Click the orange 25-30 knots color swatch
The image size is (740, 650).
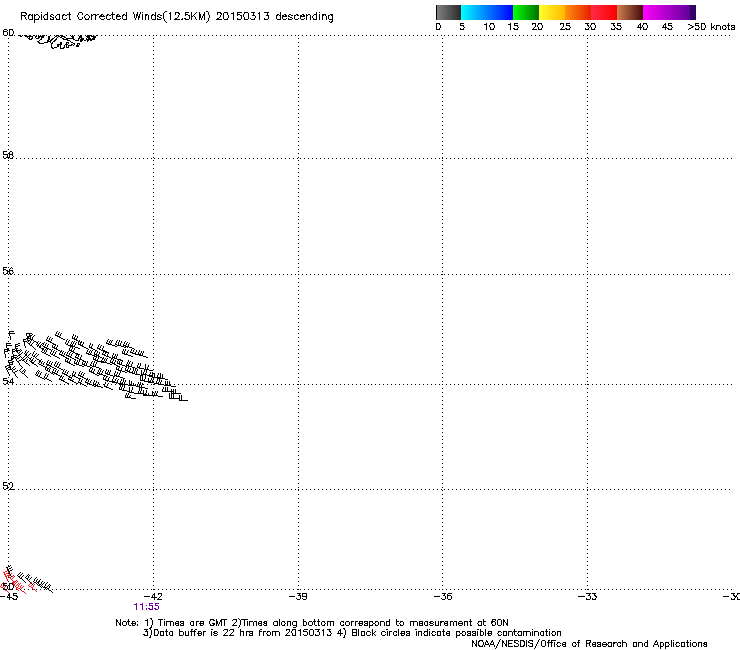point(578,12)
